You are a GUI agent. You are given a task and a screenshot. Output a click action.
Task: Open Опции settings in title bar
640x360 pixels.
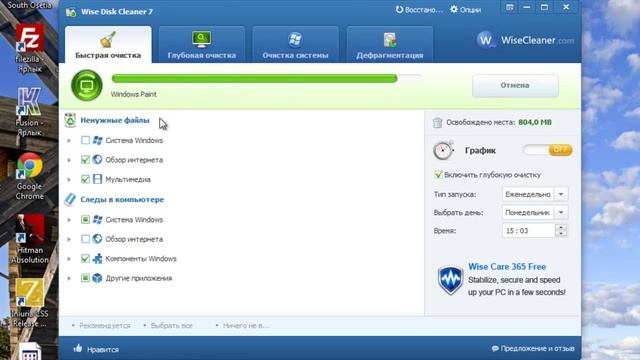pyautogui.click(x=465, y=9)
